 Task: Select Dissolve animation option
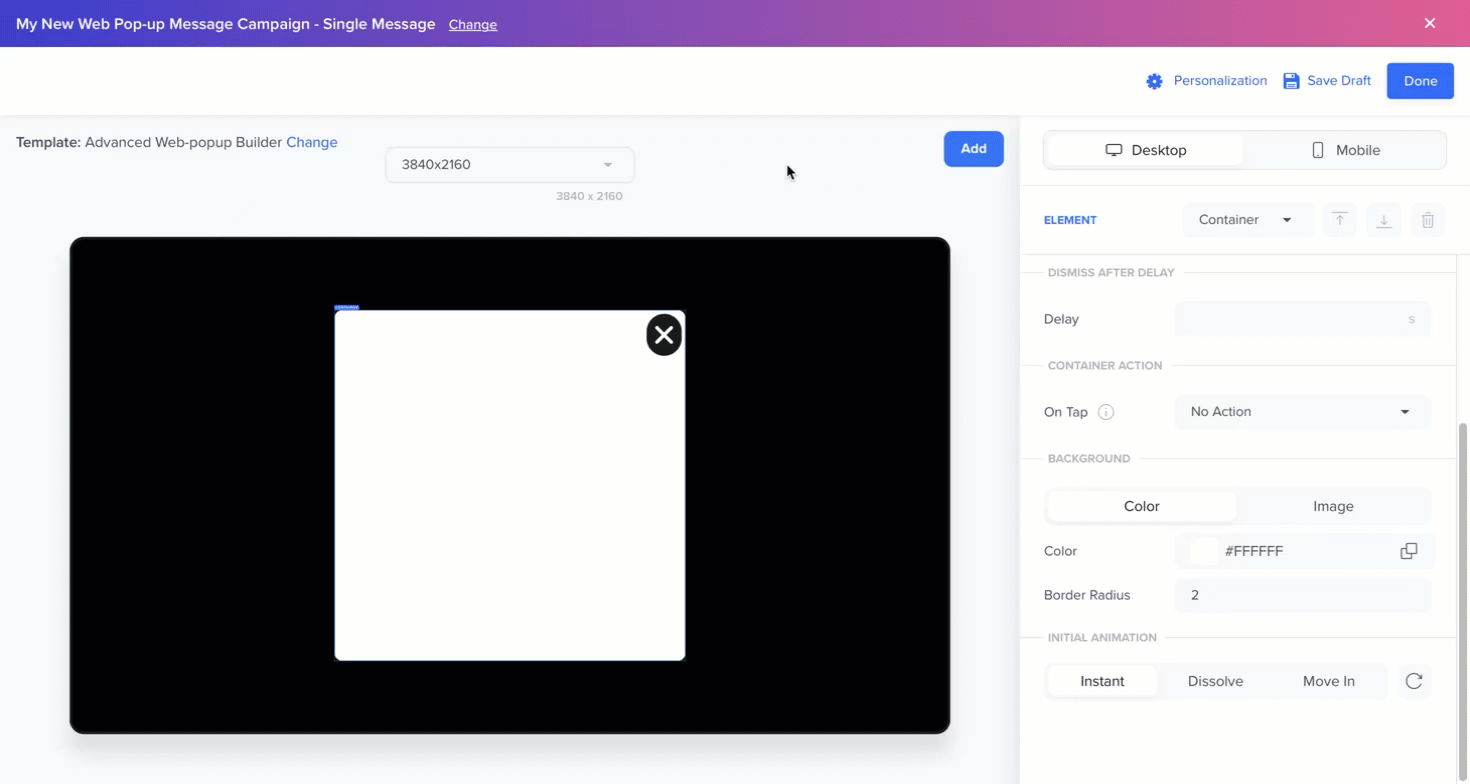pyautogui.click(x=1215, y=681)
